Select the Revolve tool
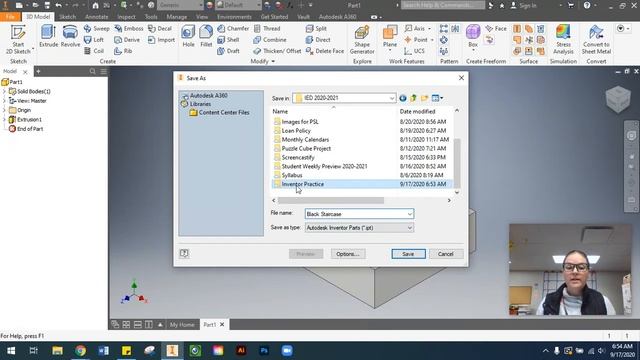This screenshot has width=640, height=360. (x=70, y=36)
